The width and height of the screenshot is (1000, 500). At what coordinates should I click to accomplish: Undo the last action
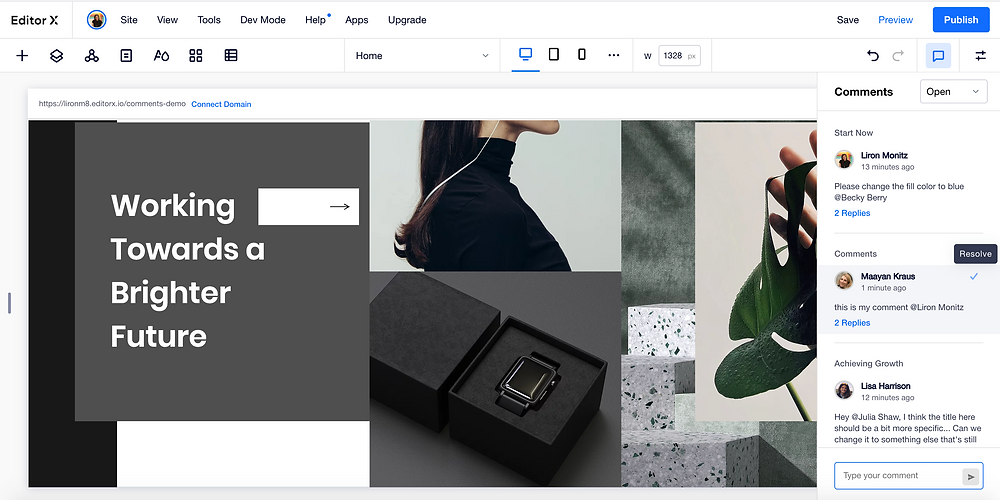873,55
